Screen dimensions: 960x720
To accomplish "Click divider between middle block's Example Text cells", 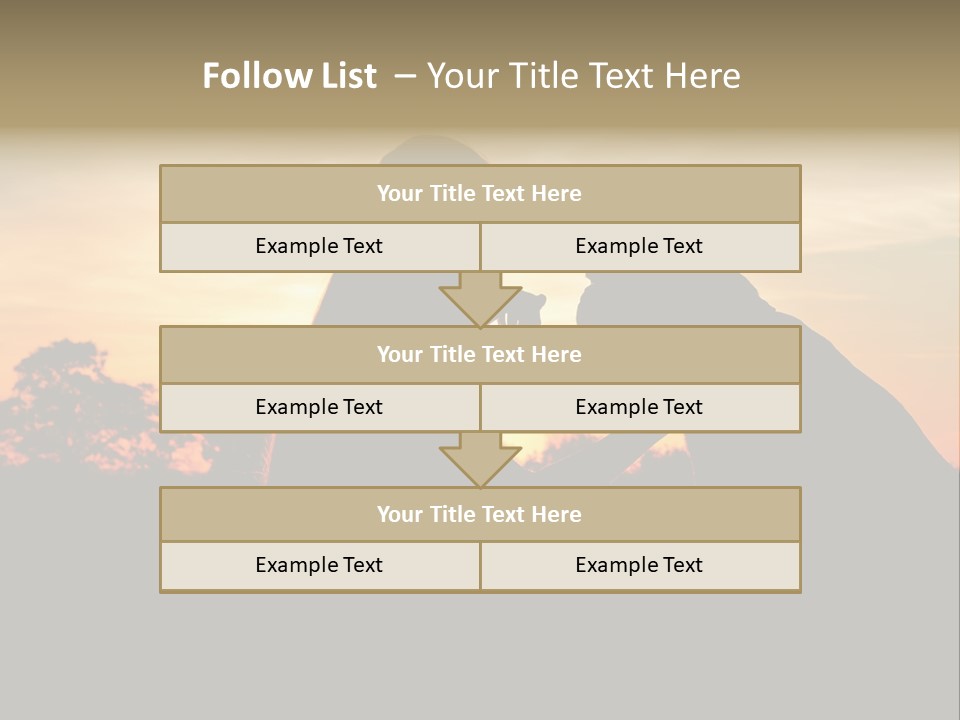I will [x=480, y=408].
